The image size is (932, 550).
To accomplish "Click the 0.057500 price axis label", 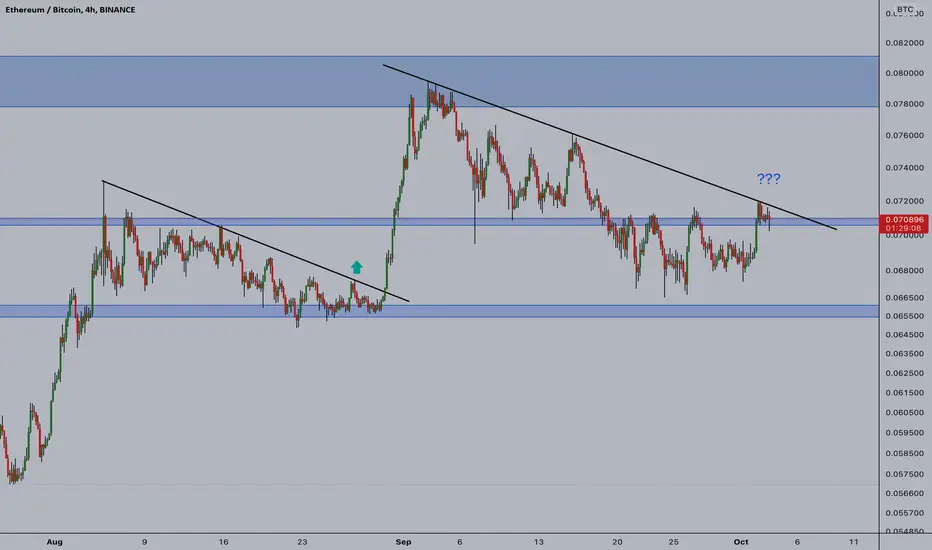I will coord(905,474).
